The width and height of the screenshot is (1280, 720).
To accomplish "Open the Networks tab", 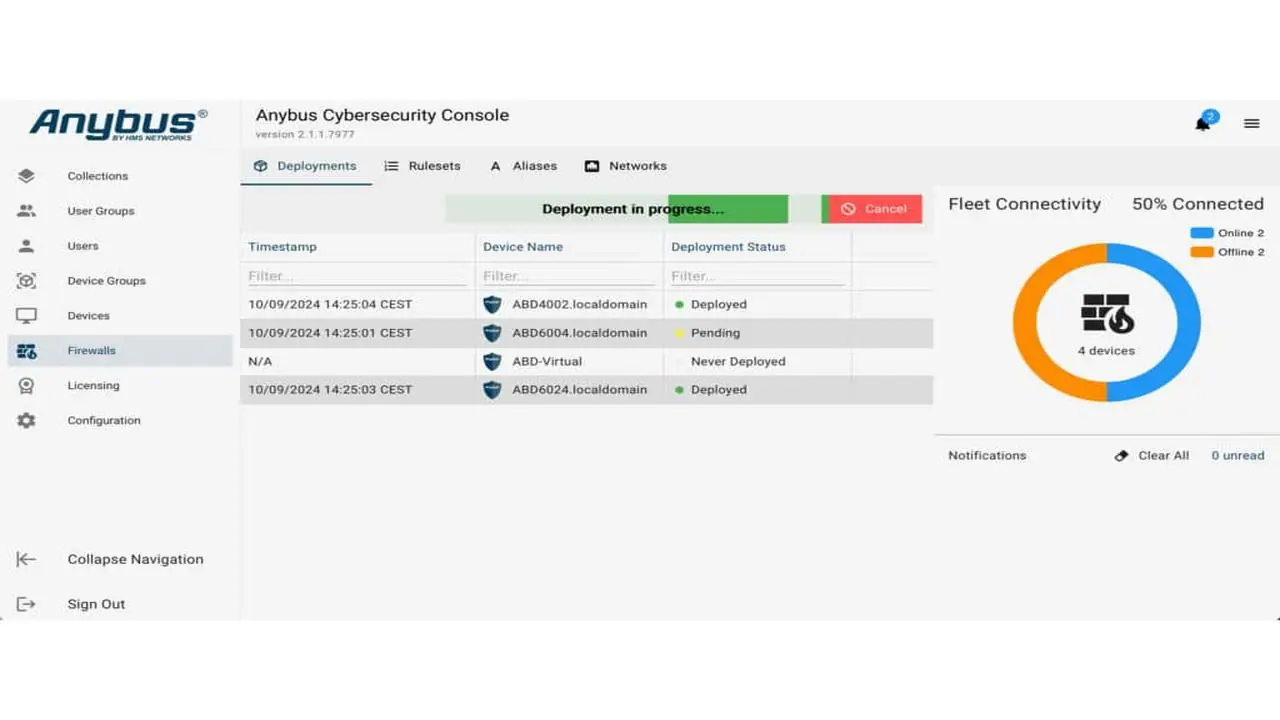I will 626,166.
